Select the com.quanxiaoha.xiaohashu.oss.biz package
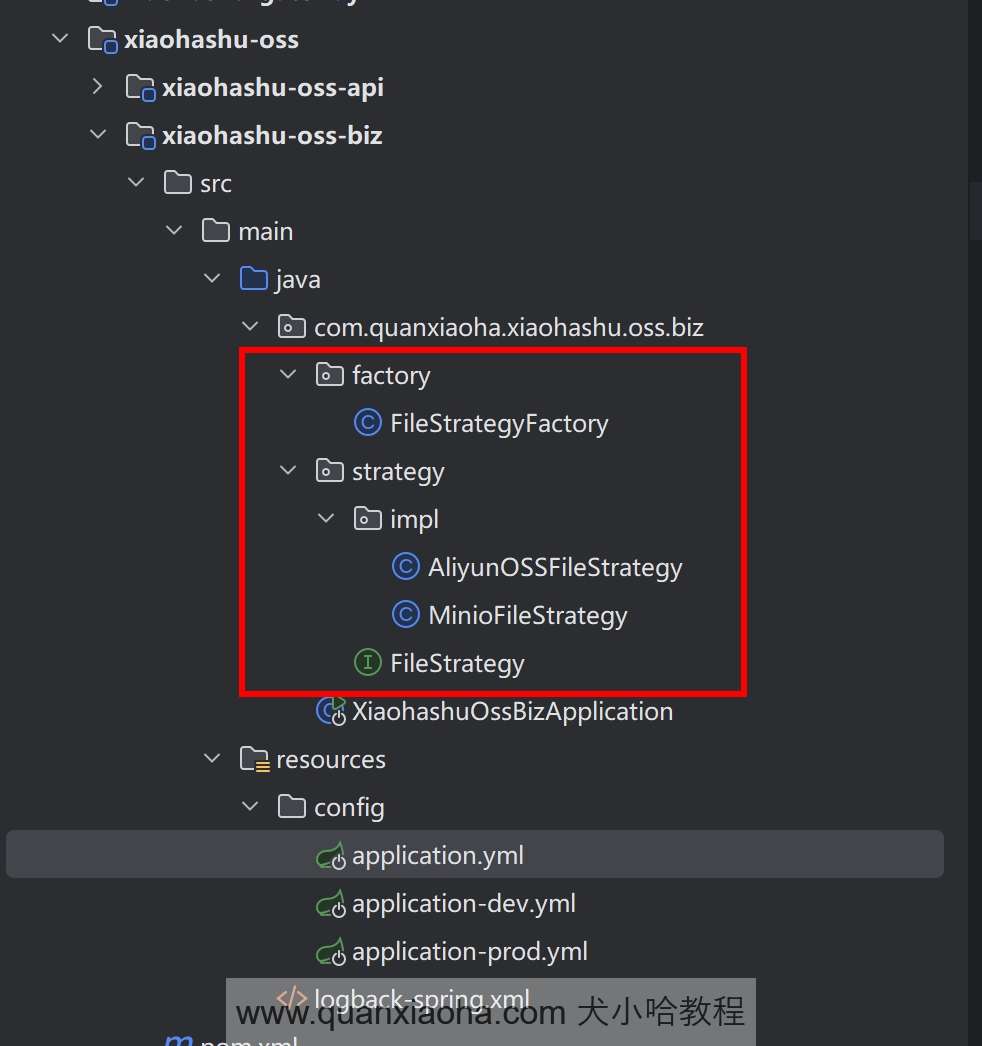Screen dimensions: 982x1046 click(508, 327)
